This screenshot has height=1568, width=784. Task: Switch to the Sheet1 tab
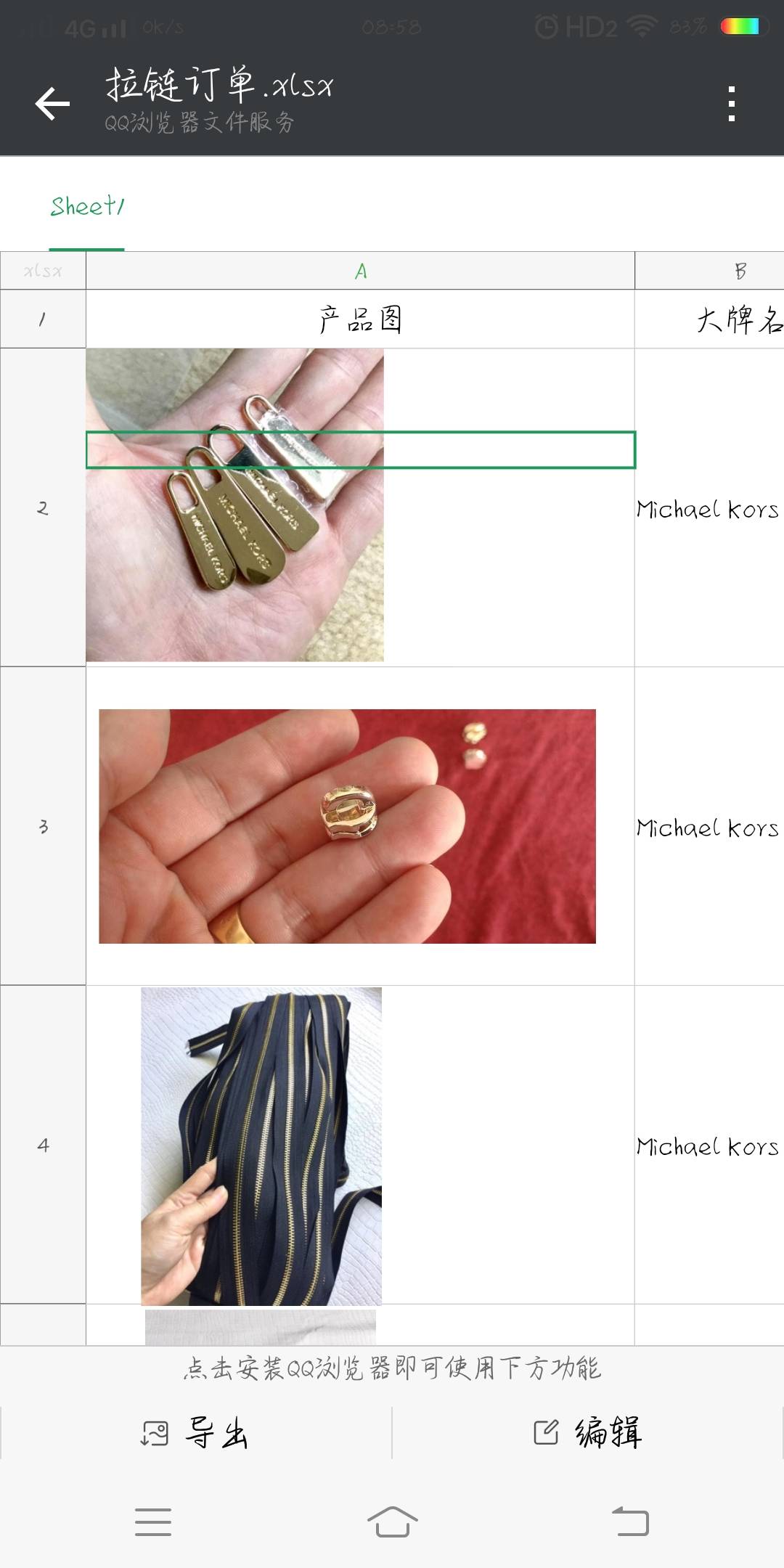tap(87, 206)
